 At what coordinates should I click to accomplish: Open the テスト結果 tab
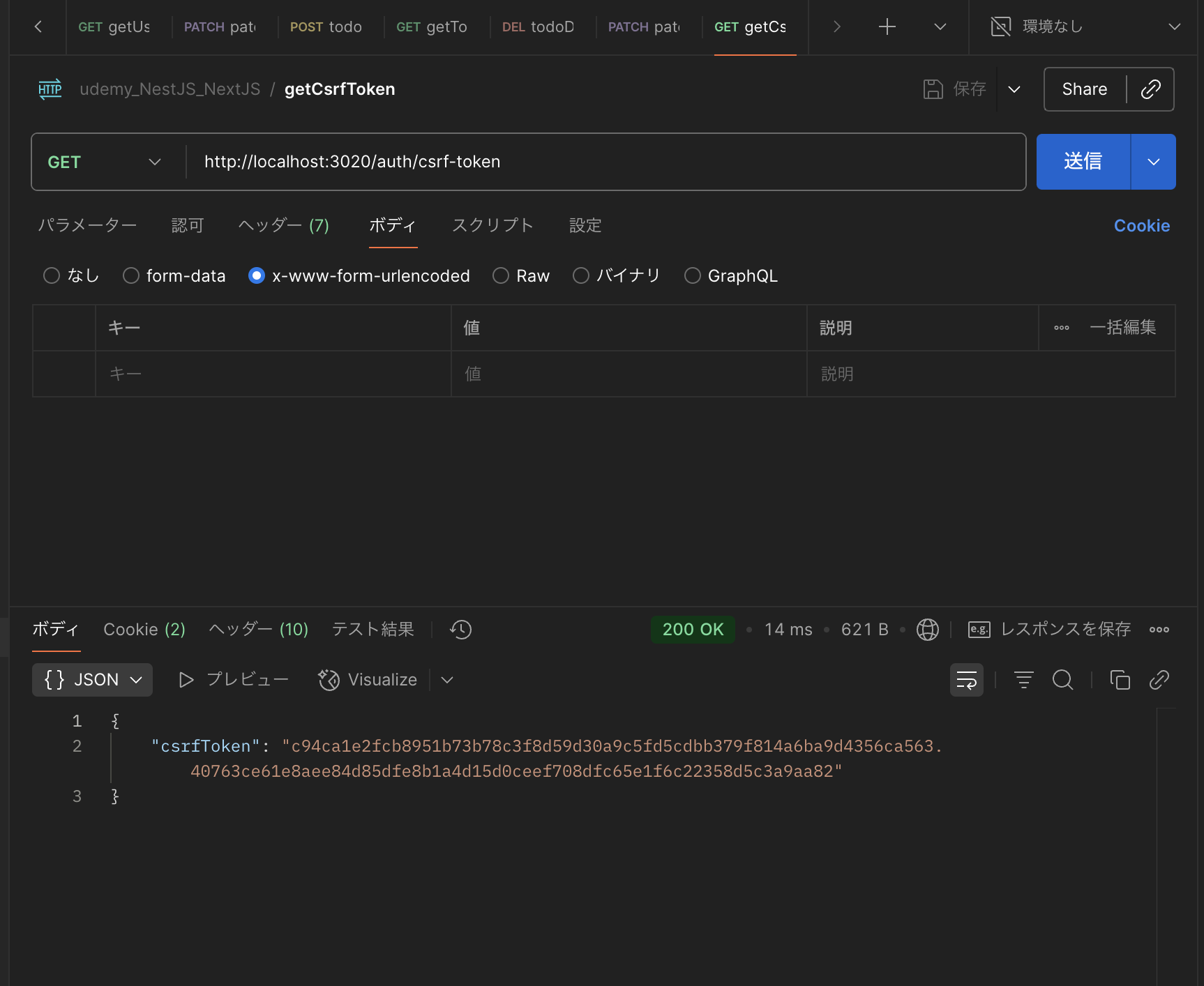pos(373,630)
